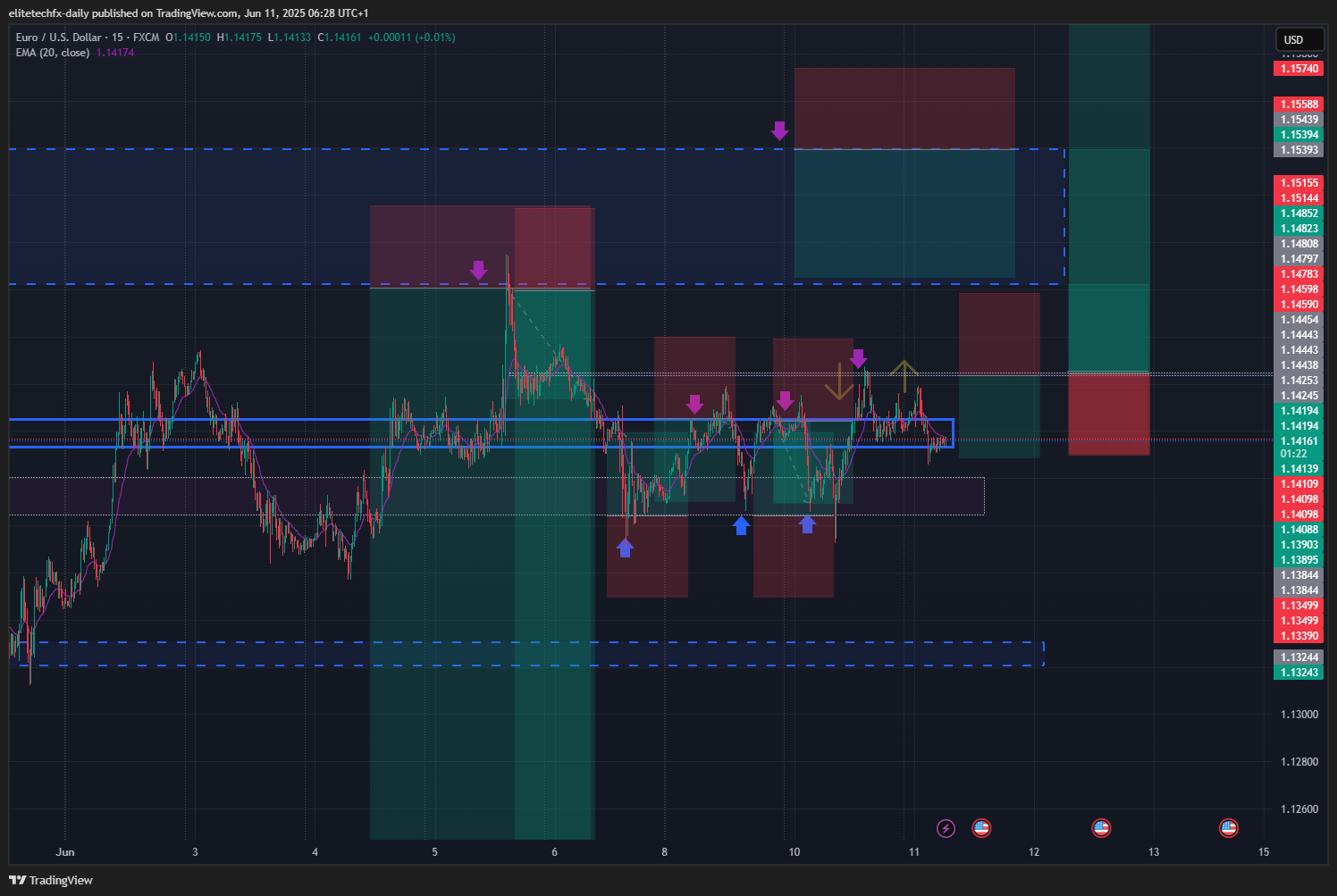Open the US flag event between dates 13 and 15
The width and height of the screenshot is (1337, 896).
pyautogui.click(x=1229, y=828)
